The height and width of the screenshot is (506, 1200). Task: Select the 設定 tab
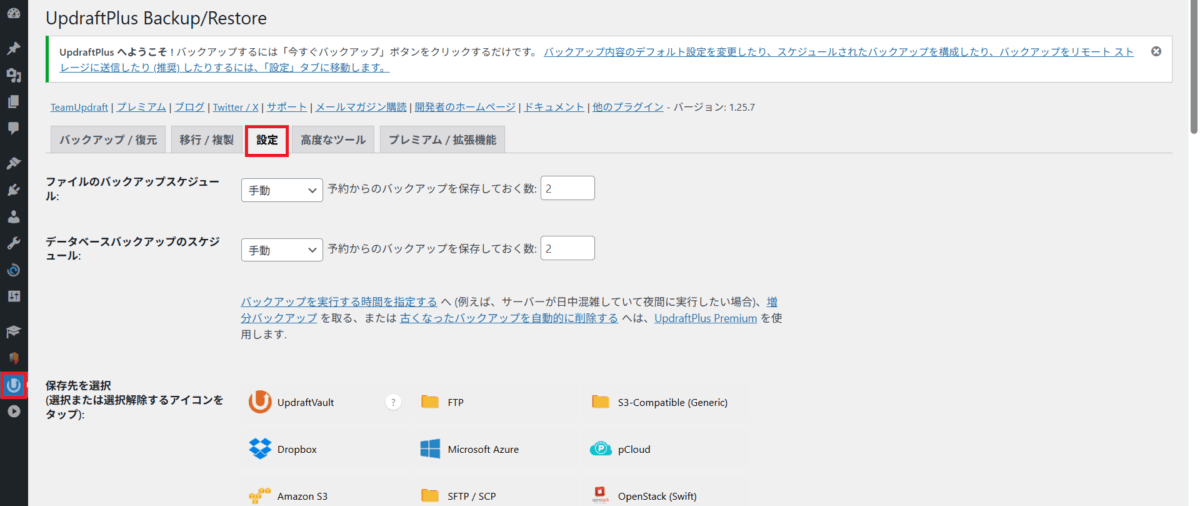[x=267, y=140]
